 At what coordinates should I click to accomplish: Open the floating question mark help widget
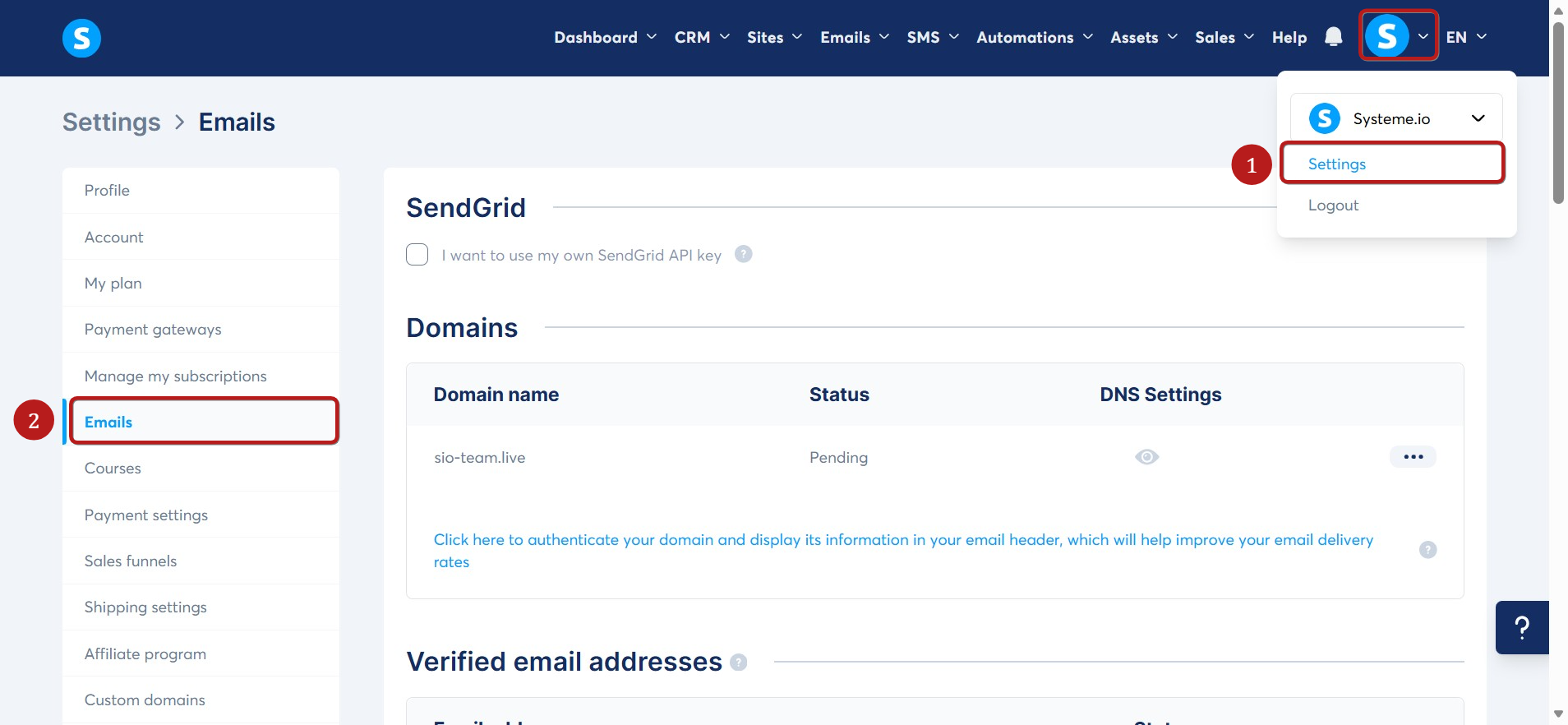[1522, 627]
